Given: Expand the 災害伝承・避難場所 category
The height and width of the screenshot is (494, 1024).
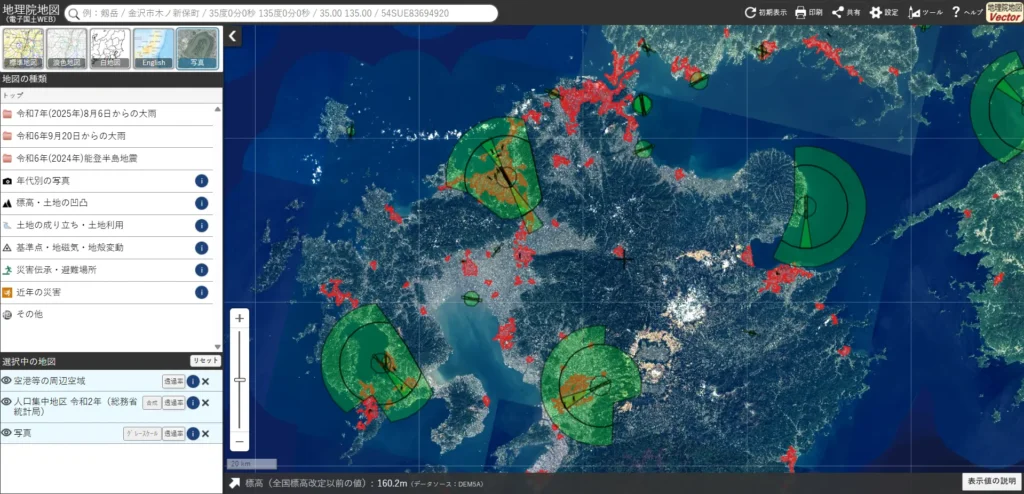Looking at the screenshot, I should pos(64,269).
